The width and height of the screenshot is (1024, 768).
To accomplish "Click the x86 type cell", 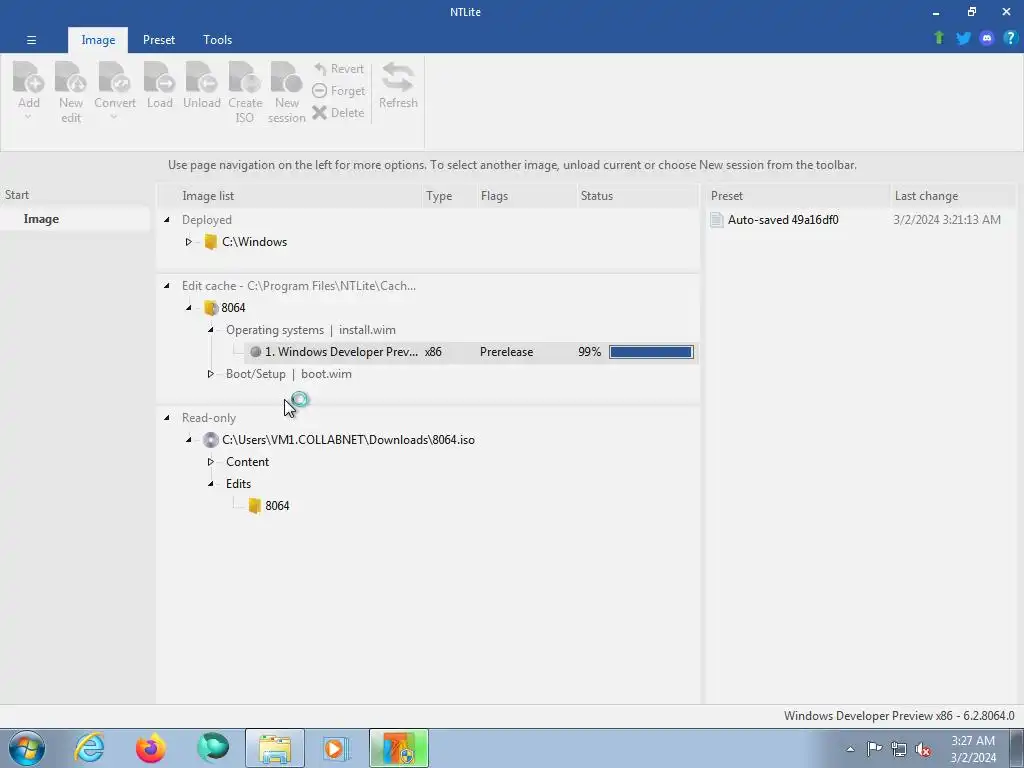I will pos(433,352).
